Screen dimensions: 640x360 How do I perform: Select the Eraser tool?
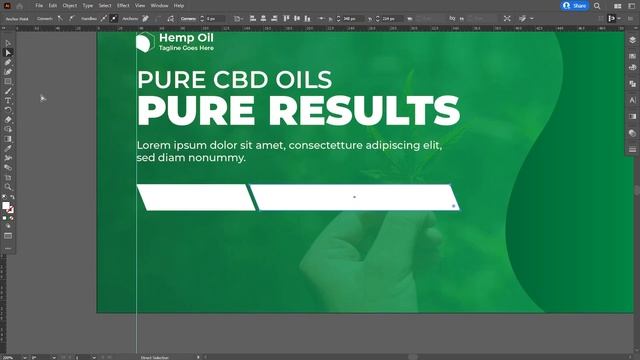[8, 120]
